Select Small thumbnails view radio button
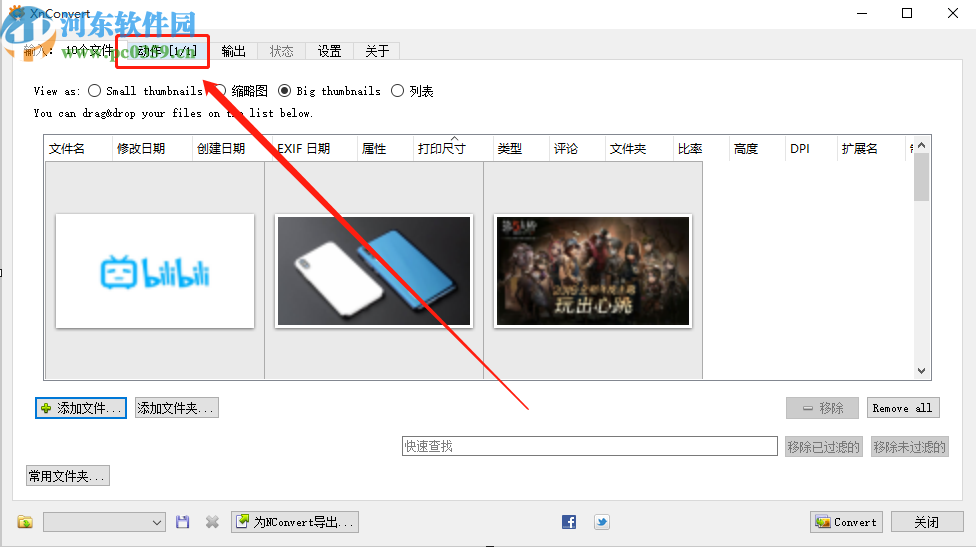976x547 pixels. (x=95, y=91)
